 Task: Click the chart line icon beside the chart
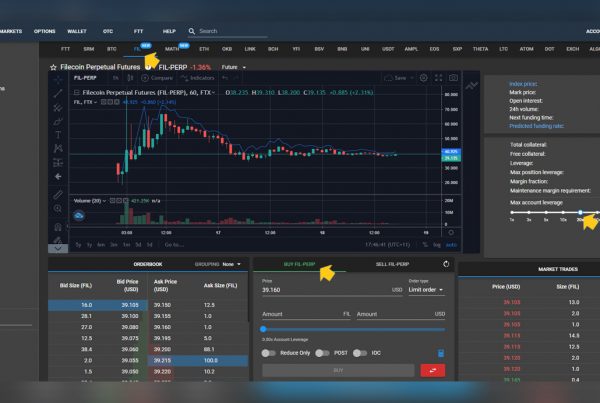point(471,86)
